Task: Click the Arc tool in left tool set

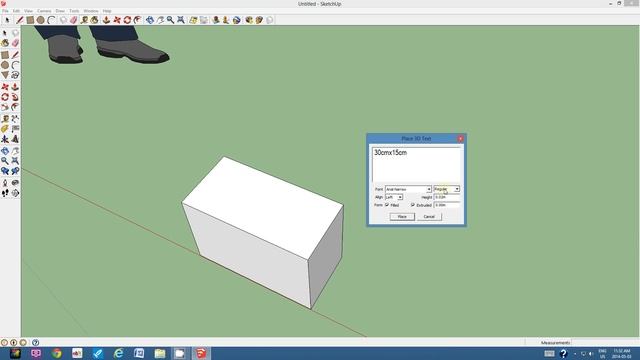Action: [15, 65]
